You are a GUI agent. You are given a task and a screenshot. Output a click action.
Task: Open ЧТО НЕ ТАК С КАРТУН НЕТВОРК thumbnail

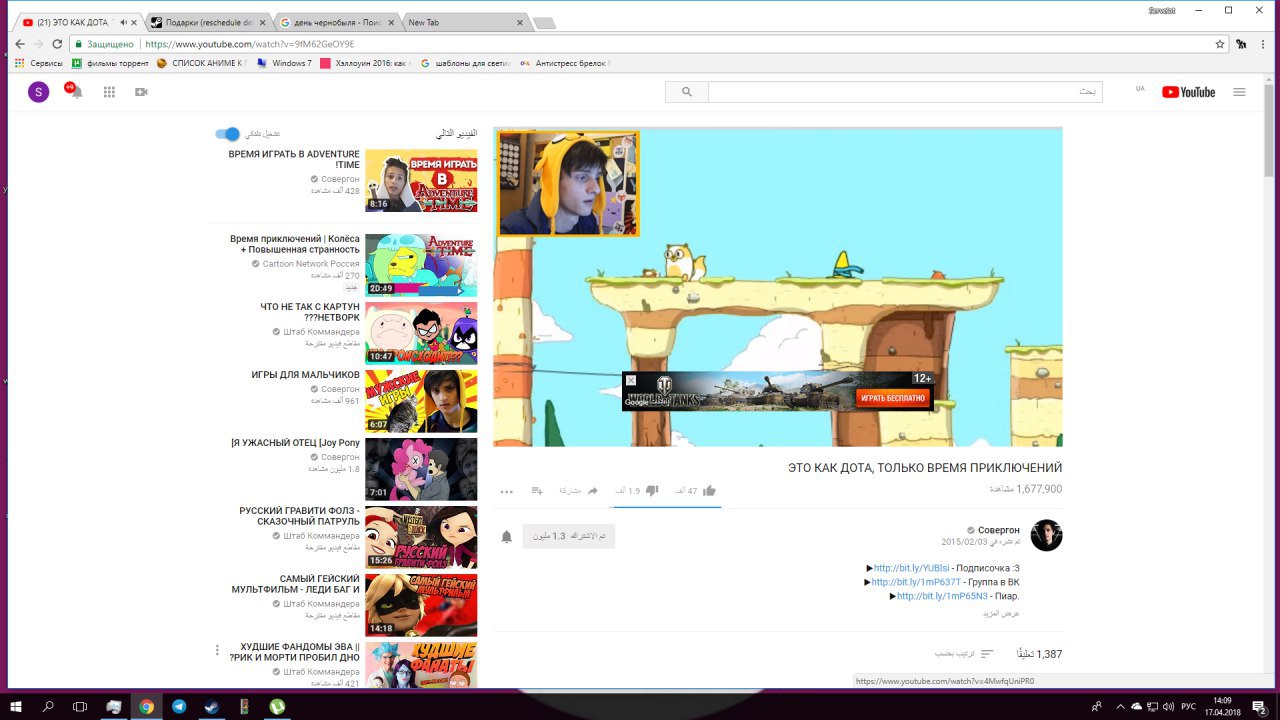point(421,333)
